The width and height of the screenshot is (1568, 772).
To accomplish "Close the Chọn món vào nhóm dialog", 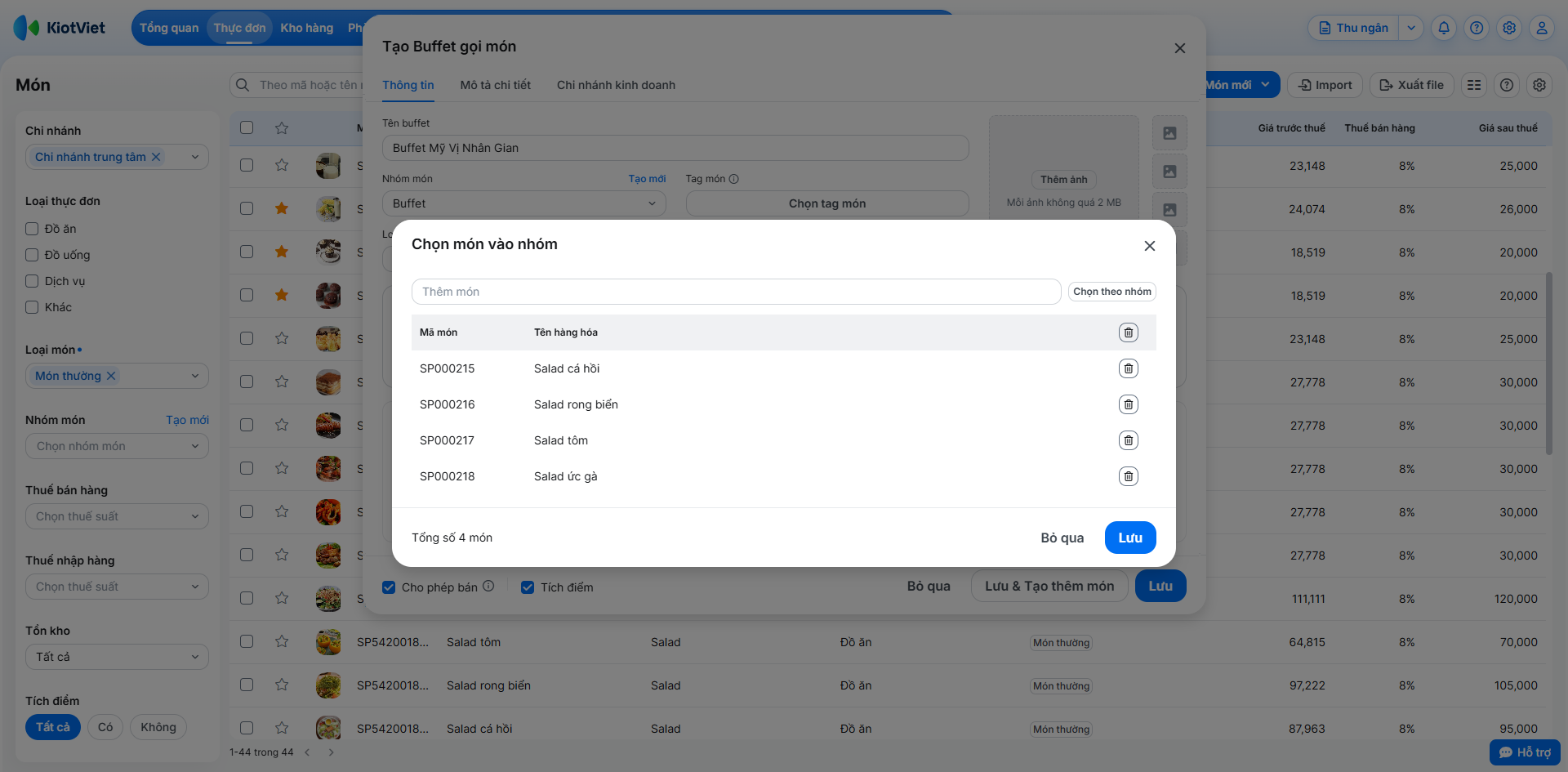I will pyautogui.click(x=1149, y=246).
